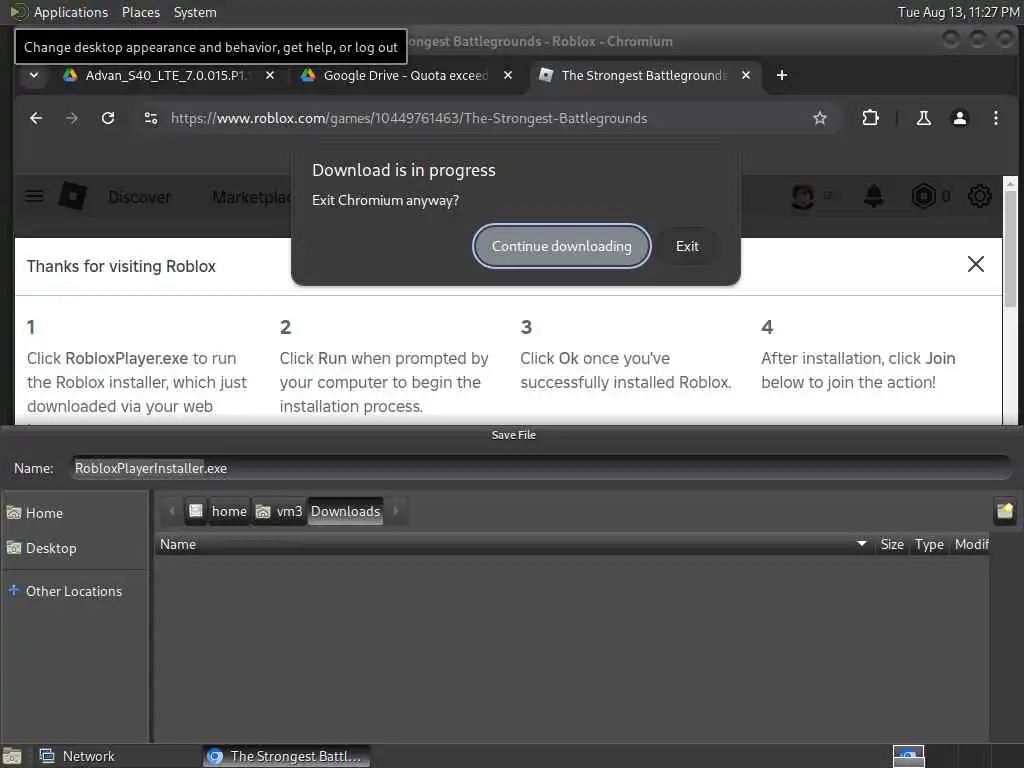
Task: Switch to The Strongest Battl... taskbar item
Action: tap(286, 756)
